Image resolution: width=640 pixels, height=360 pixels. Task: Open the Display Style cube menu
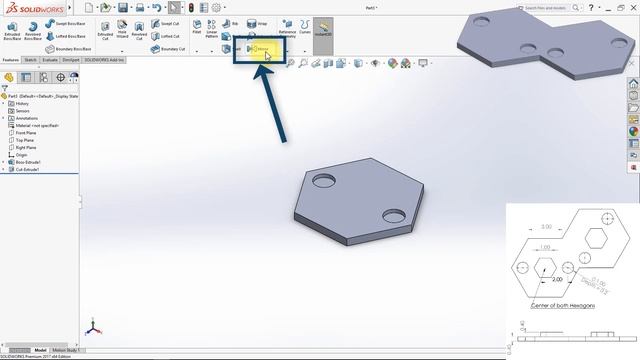(358, 63)
